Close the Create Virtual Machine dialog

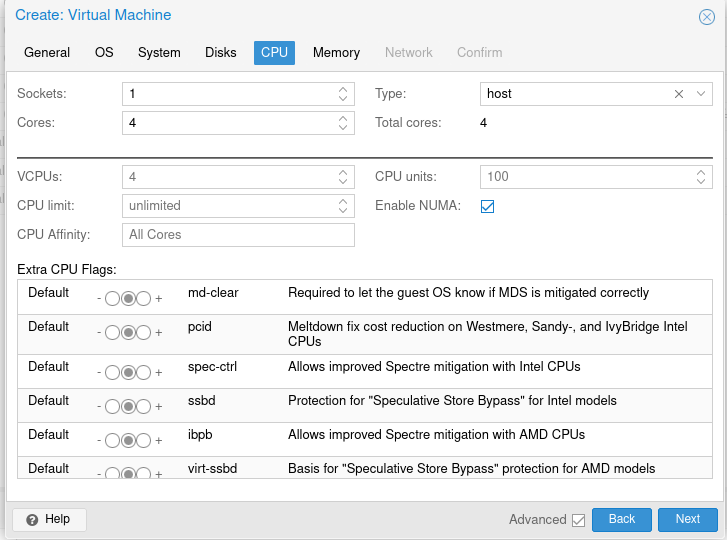[706, 17]
